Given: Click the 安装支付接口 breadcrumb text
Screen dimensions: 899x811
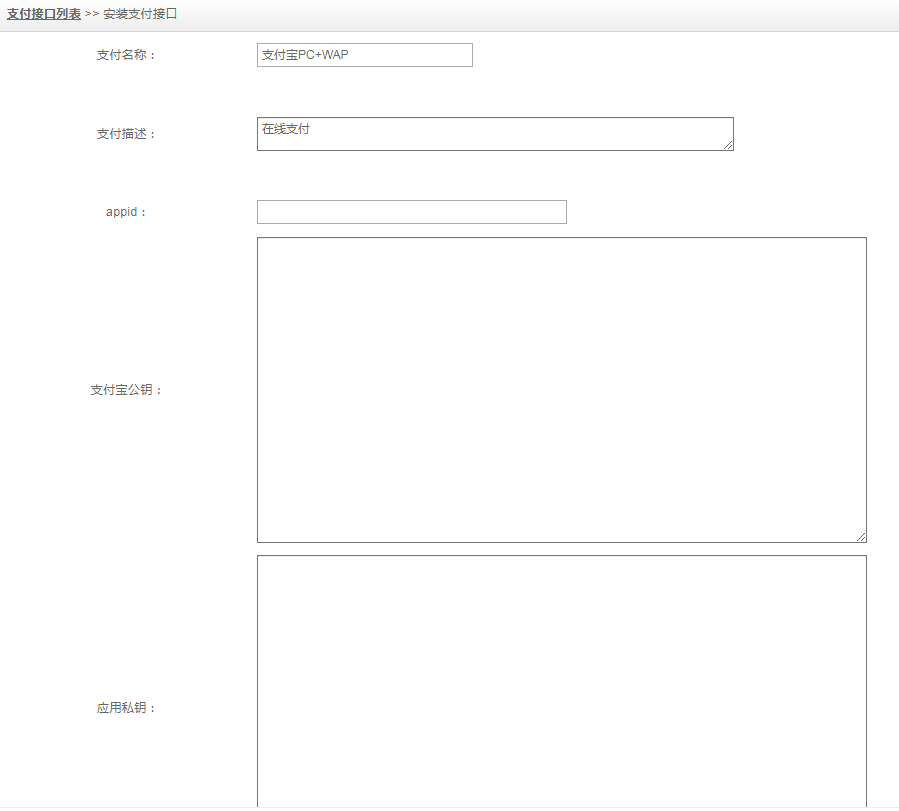Looking at the screenshot, I should coord(140,15).
